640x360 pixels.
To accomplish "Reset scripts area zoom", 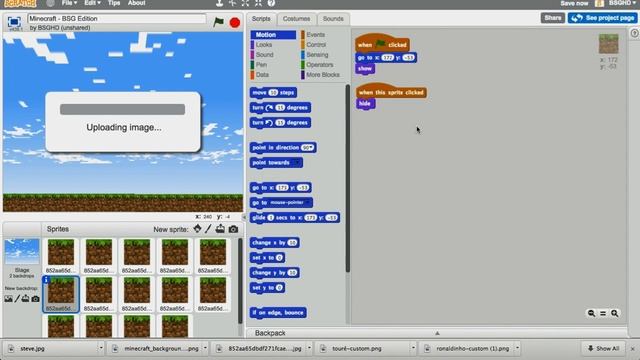I will pos(603,313).
